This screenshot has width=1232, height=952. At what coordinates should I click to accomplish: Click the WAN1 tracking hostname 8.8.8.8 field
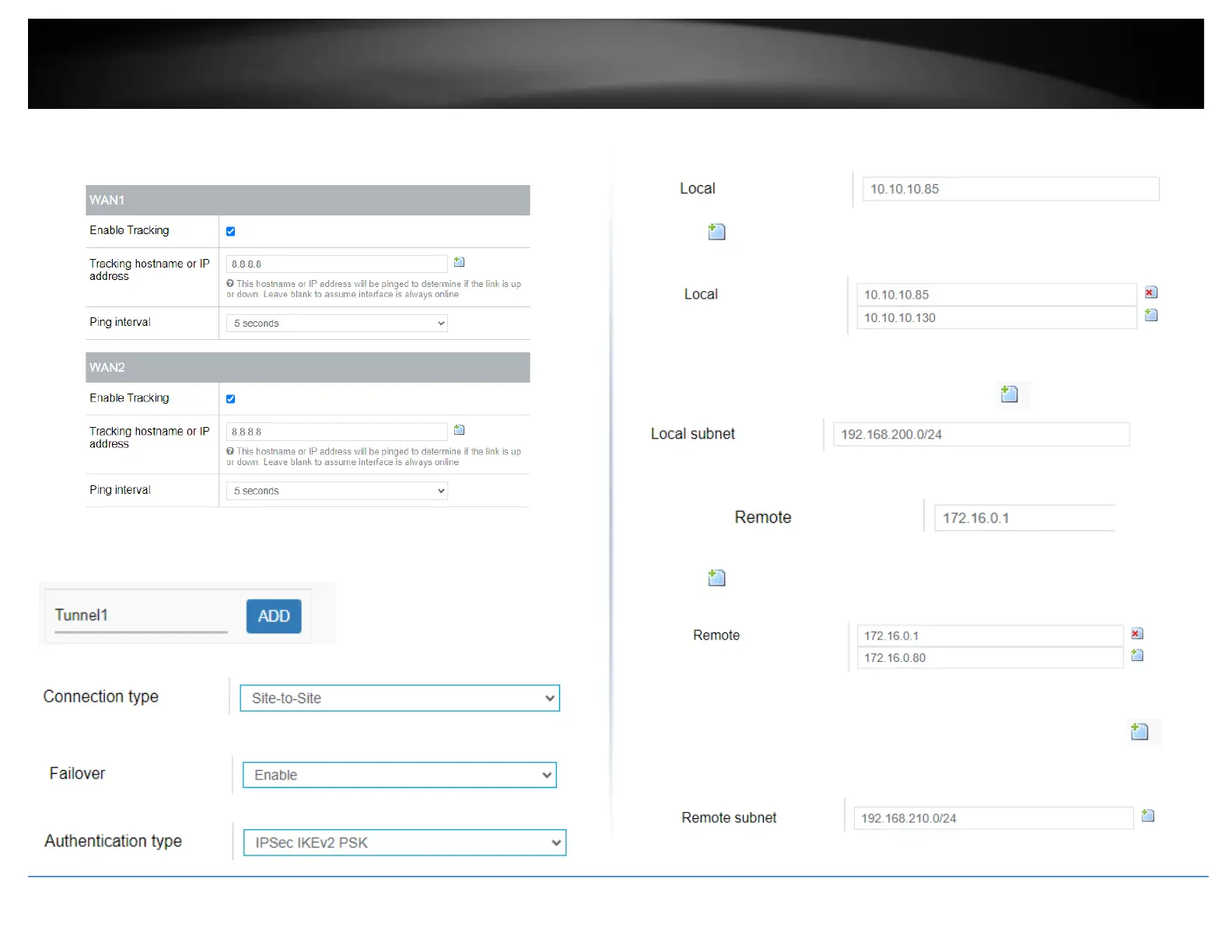(x=336, y=264)
